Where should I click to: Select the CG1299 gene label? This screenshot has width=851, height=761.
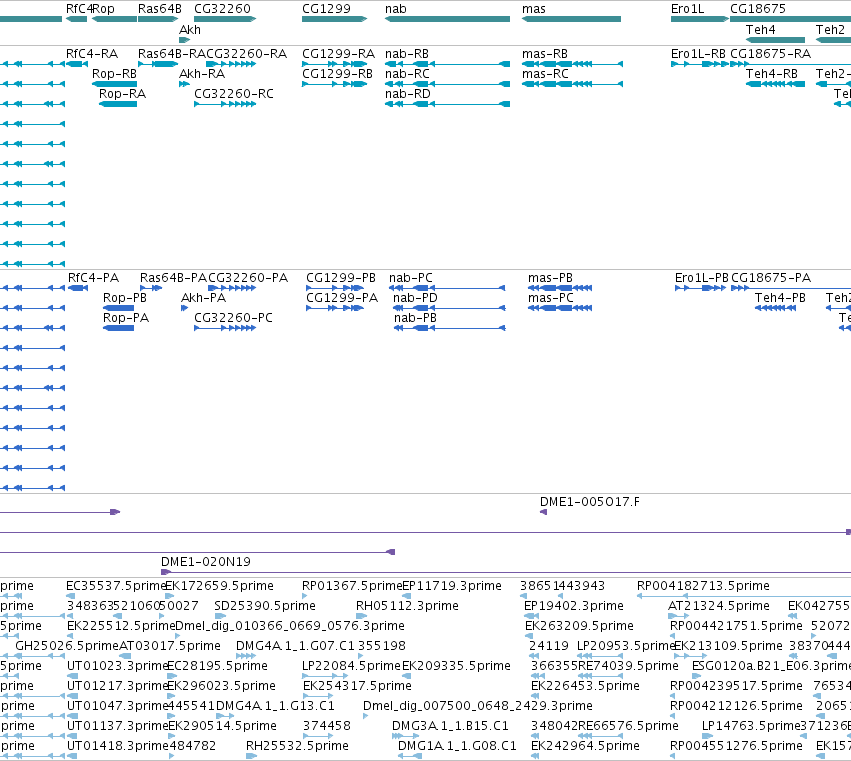[x=326, y=9]
